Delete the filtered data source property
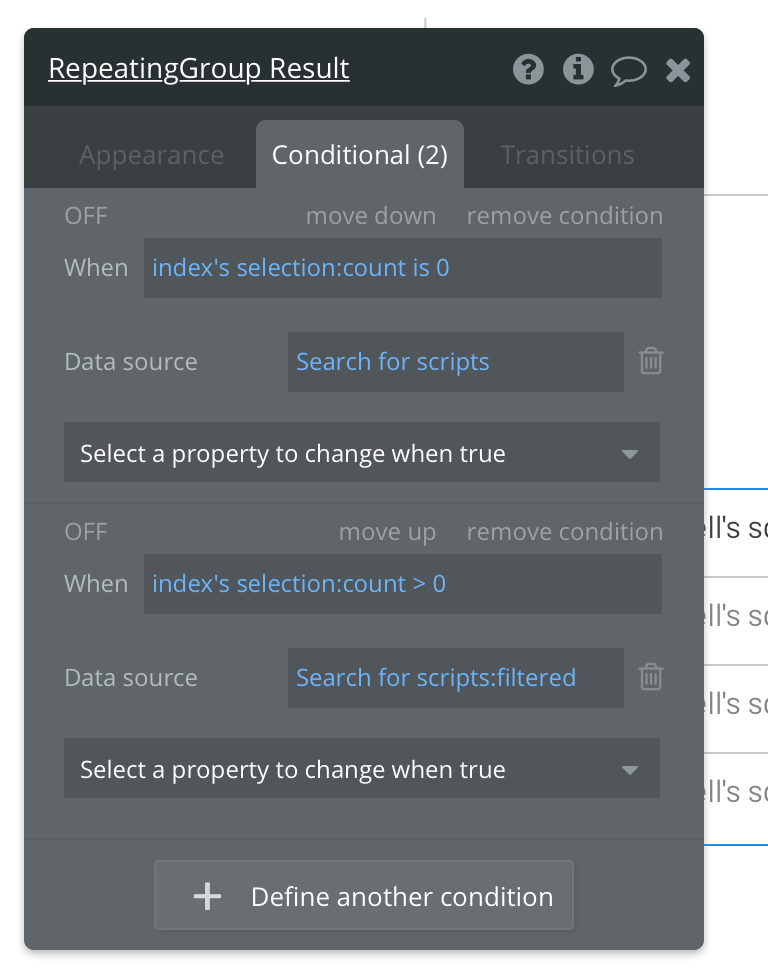768x976 pixels. (651, 677)
